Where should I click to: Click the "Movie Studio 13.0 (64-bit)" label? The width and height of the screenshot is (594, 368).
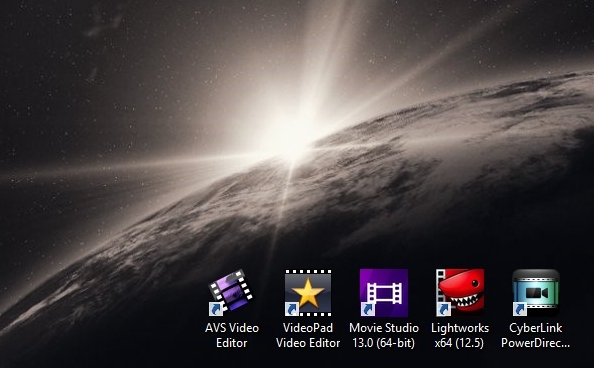pyautogui.click(x=384, y=335)
